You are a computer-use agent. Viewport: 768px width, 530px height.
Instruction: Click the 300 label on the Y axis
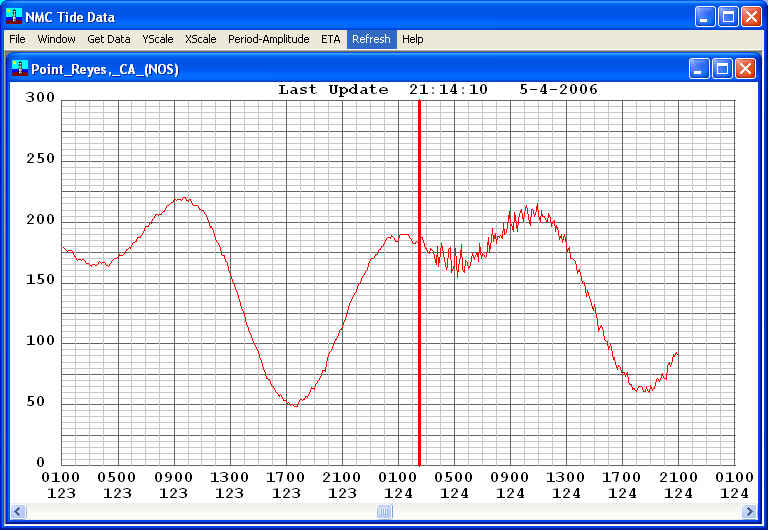click(41, 97)
